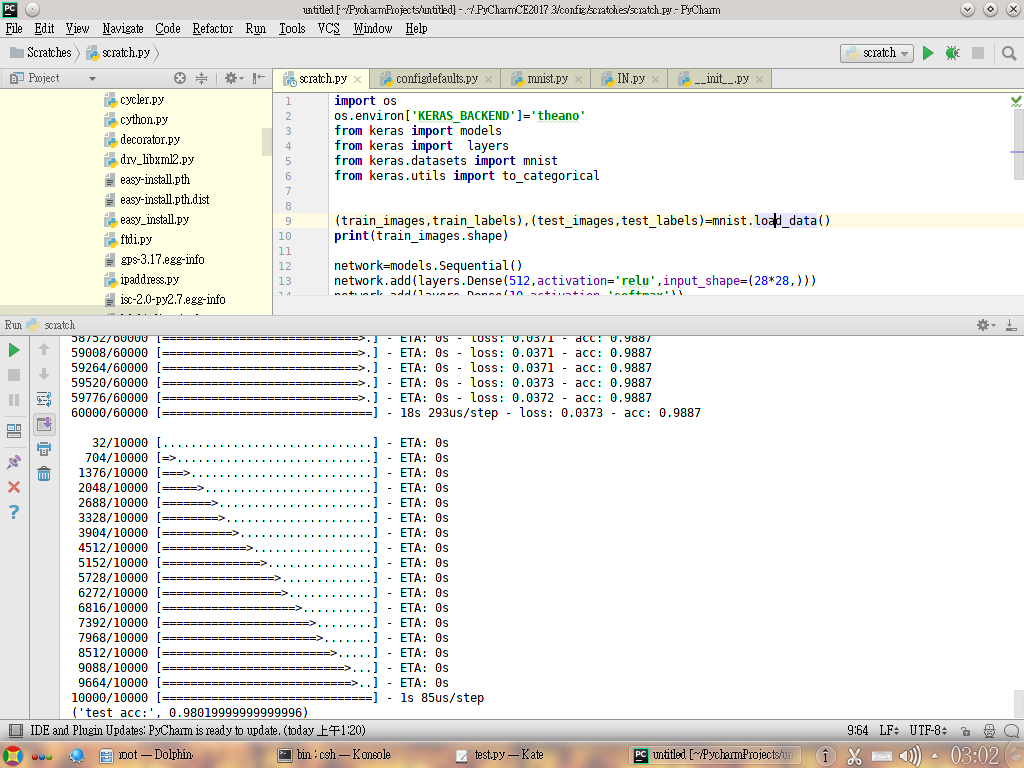Toggle scroll to end of console

44,424
